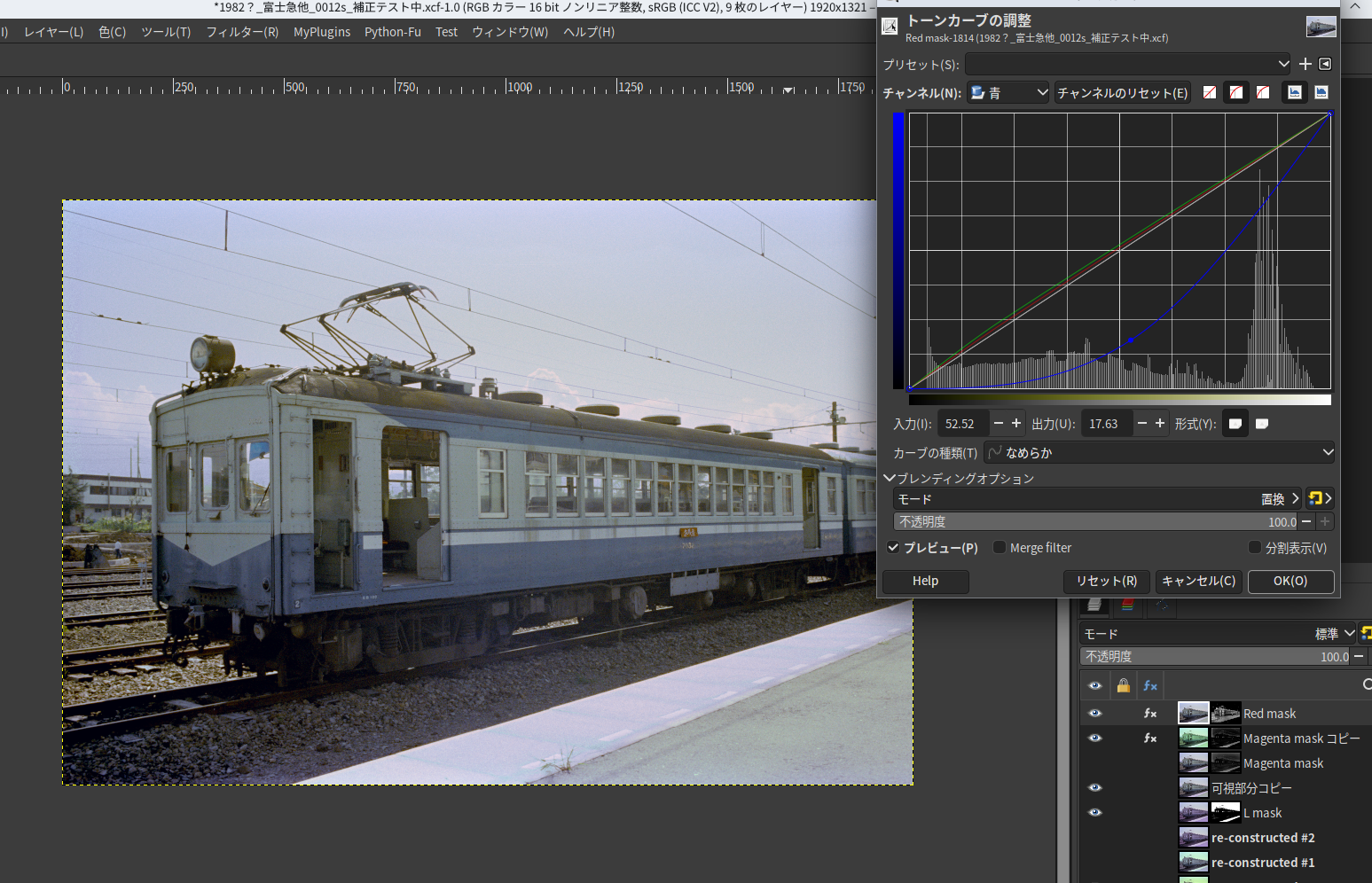The height and width of the screenshot is (883, 1372).
Task: Click the fx column header icon in layers
Action: pyautogui.click(x=1150, y=685)
